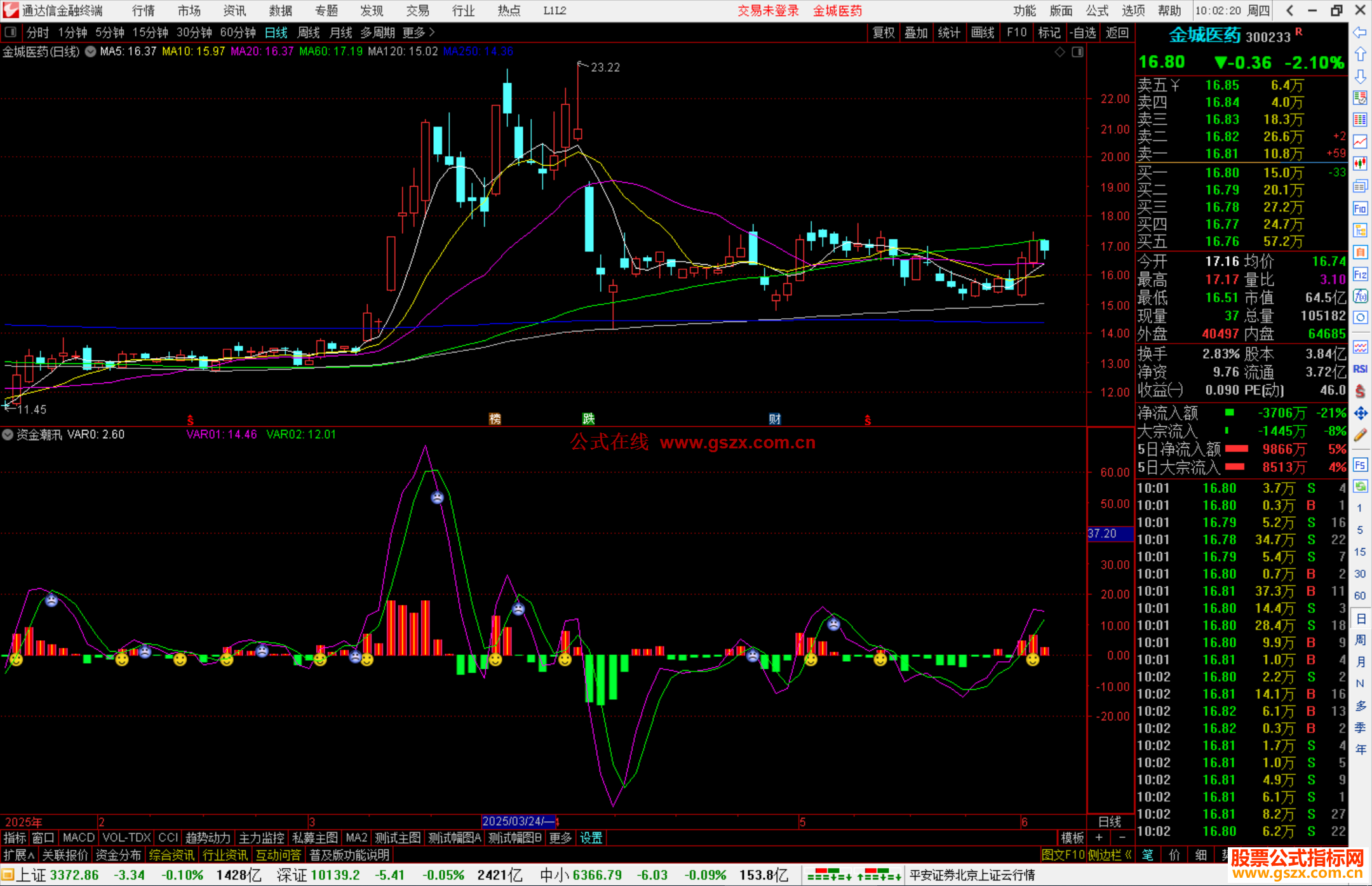Open the 交易 menu

[417, 10]
